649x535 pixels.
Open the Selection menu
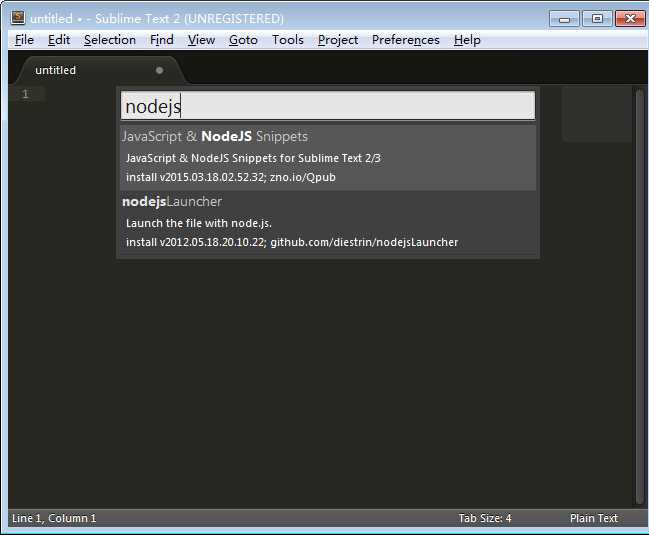pyautogui.click(x=110, y=40)
